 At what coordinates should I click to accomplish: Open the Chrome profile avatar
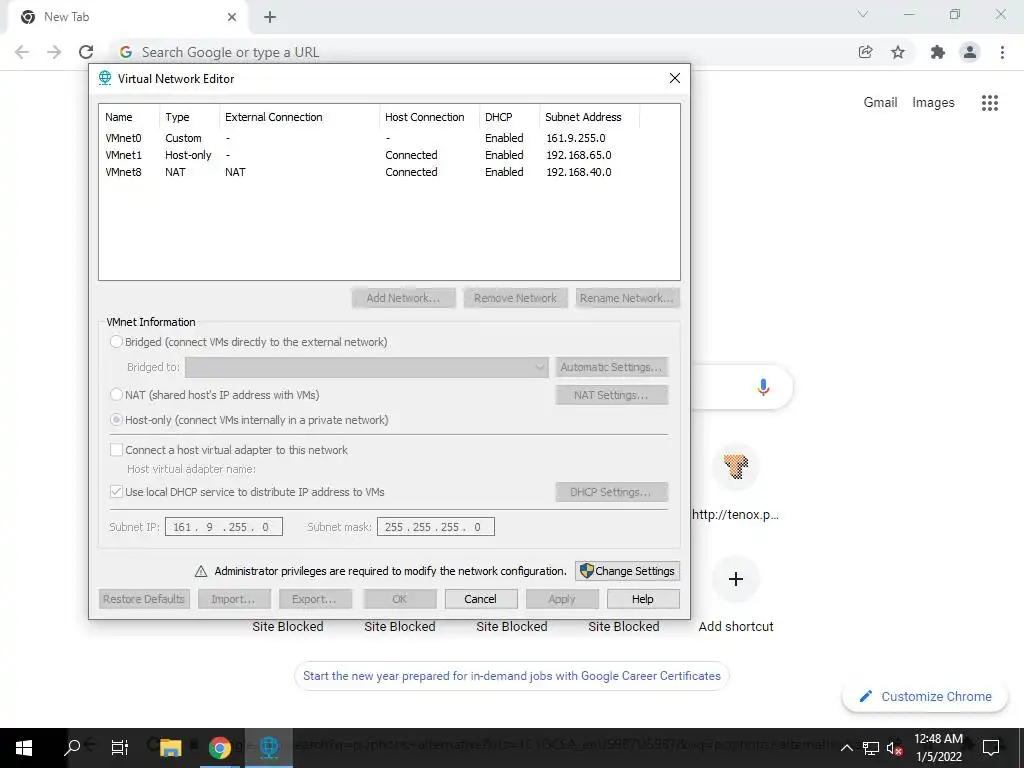(970, 52)
